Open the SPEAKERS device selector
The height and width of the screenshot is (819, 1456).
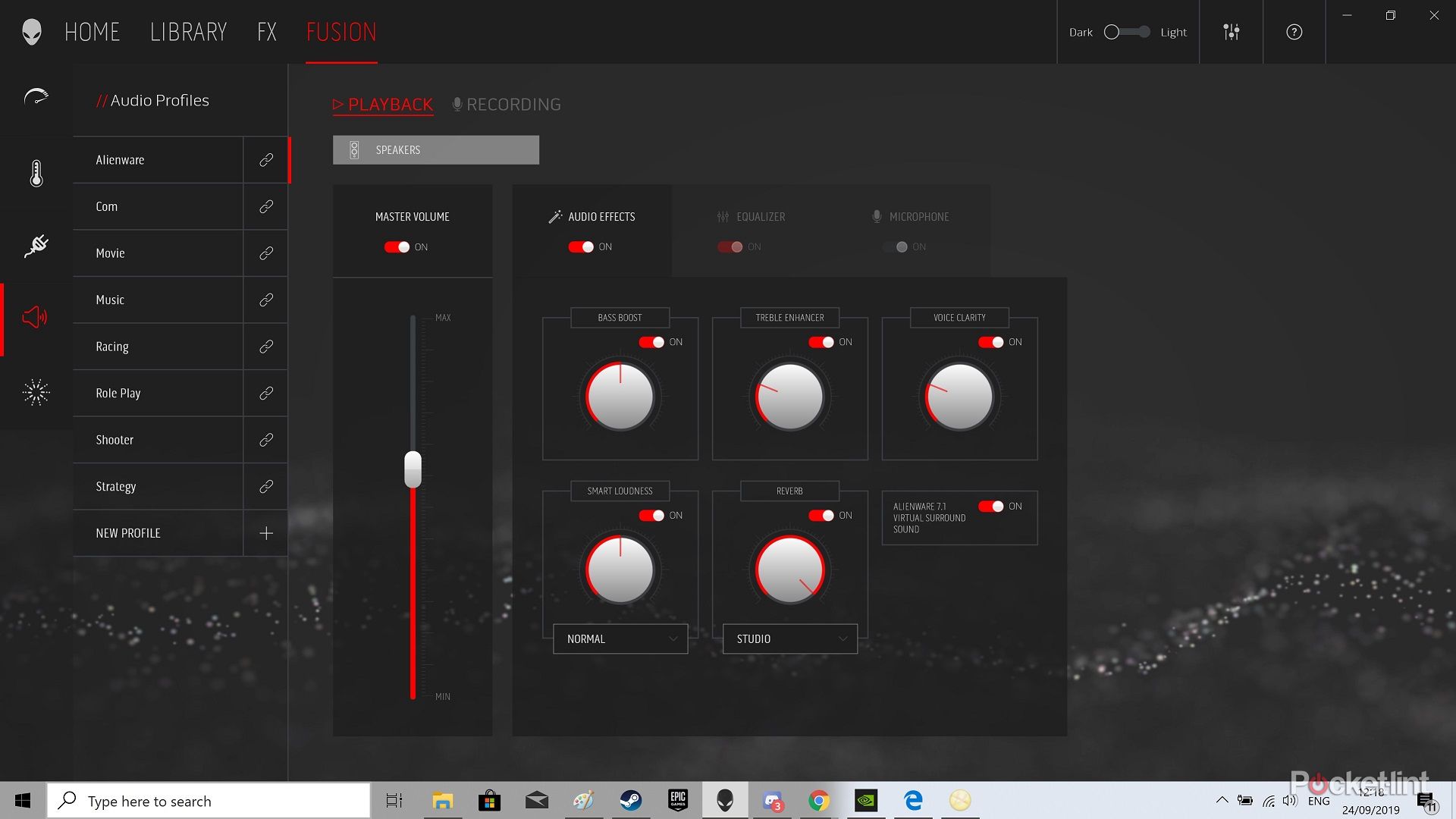click(436, 150)
